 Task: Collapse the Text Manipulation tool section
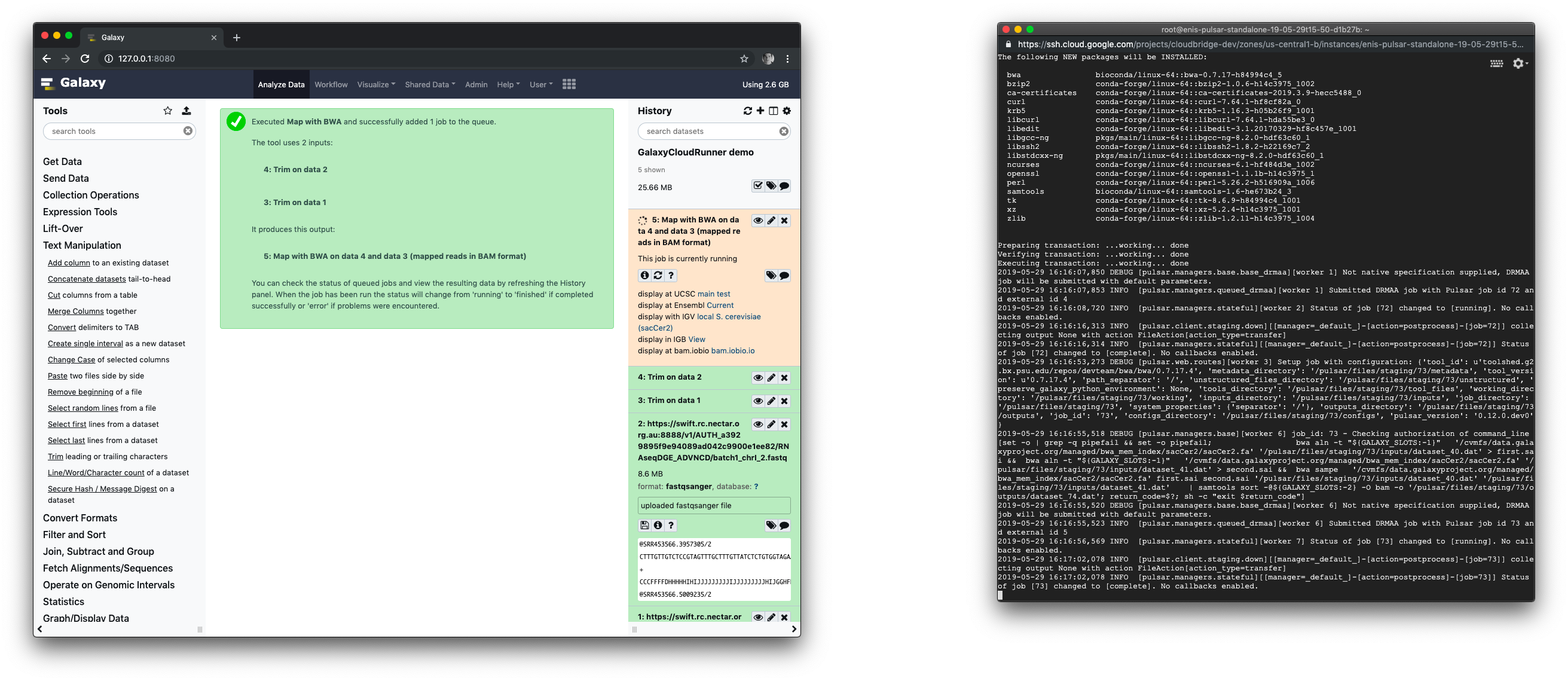click(x=81, y=245)
